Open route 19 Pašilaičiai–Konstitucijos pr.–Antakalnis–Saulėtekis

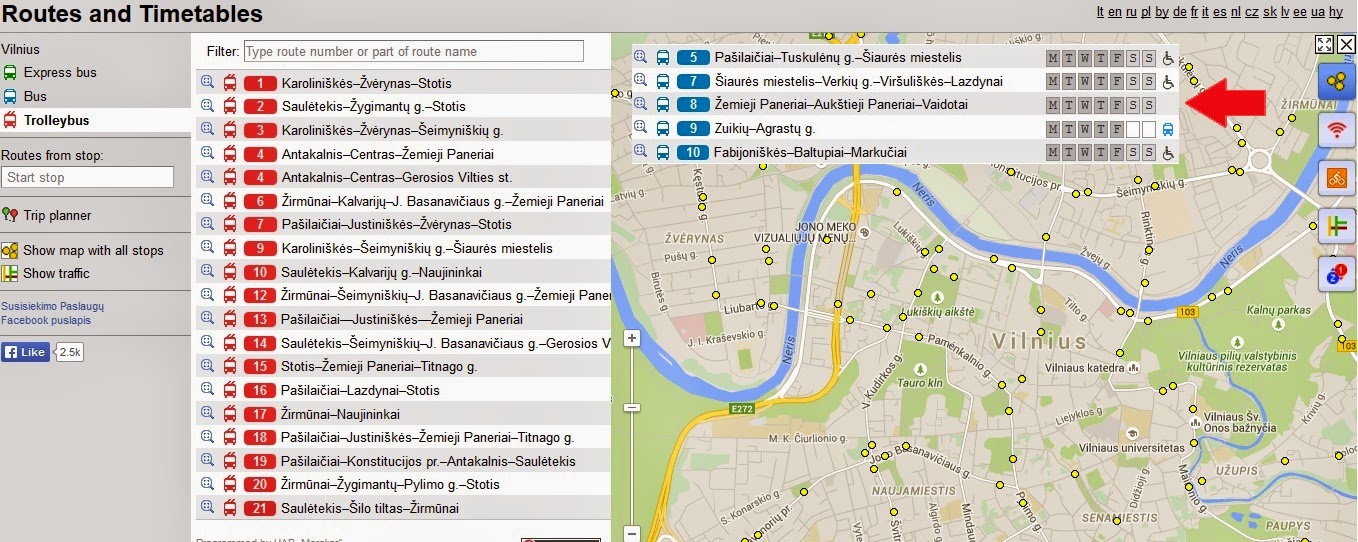[428, 461]
